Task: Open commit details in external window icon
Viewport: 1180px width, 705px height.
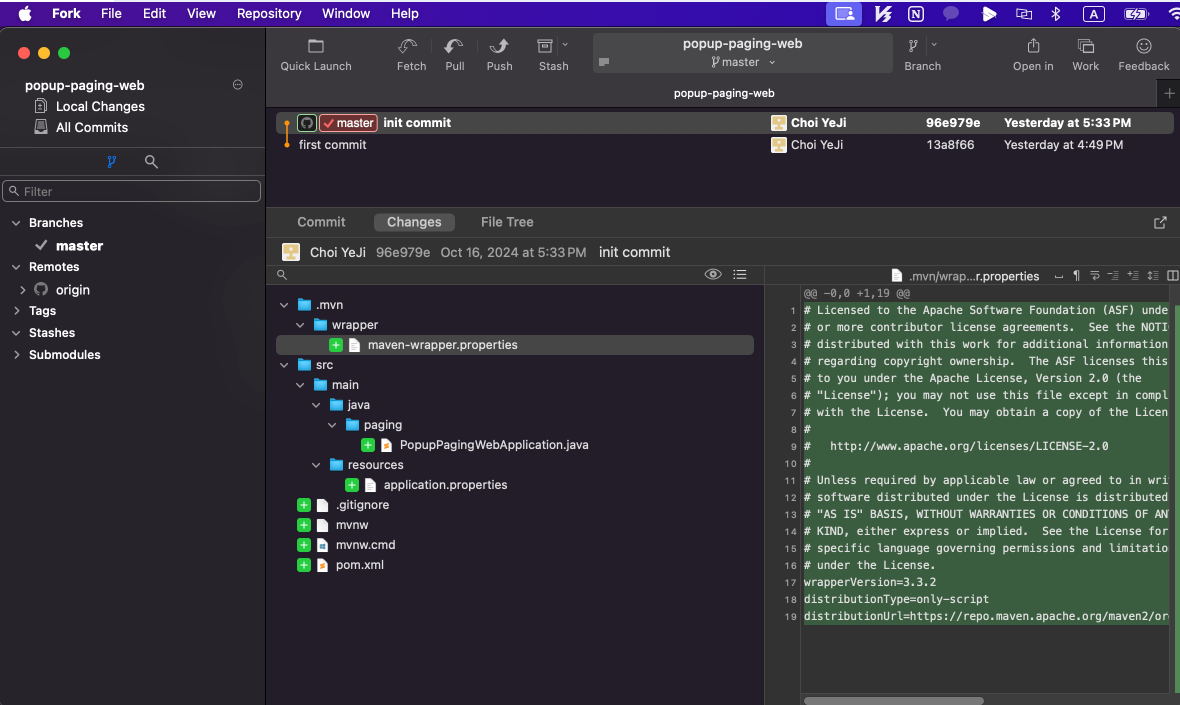Action: 1160,223
